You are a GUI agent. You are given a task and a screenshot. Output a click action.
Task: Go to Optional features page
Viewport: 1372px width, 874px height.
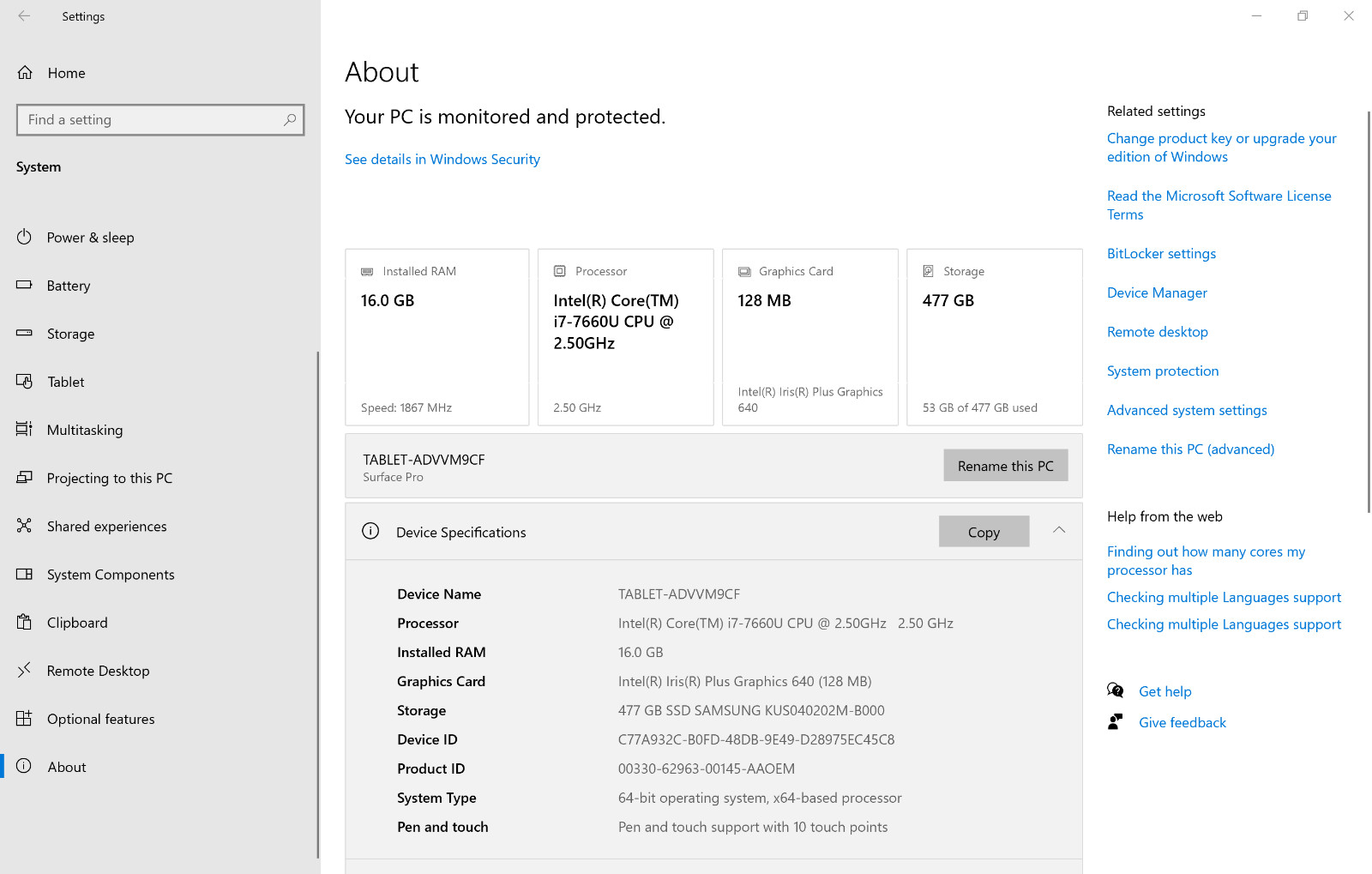point(101,719)
